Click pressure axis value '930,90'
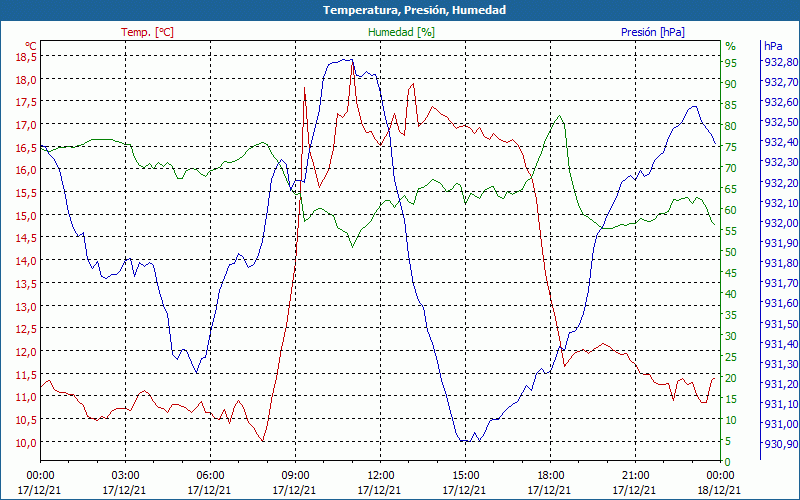 coord(779,444)
